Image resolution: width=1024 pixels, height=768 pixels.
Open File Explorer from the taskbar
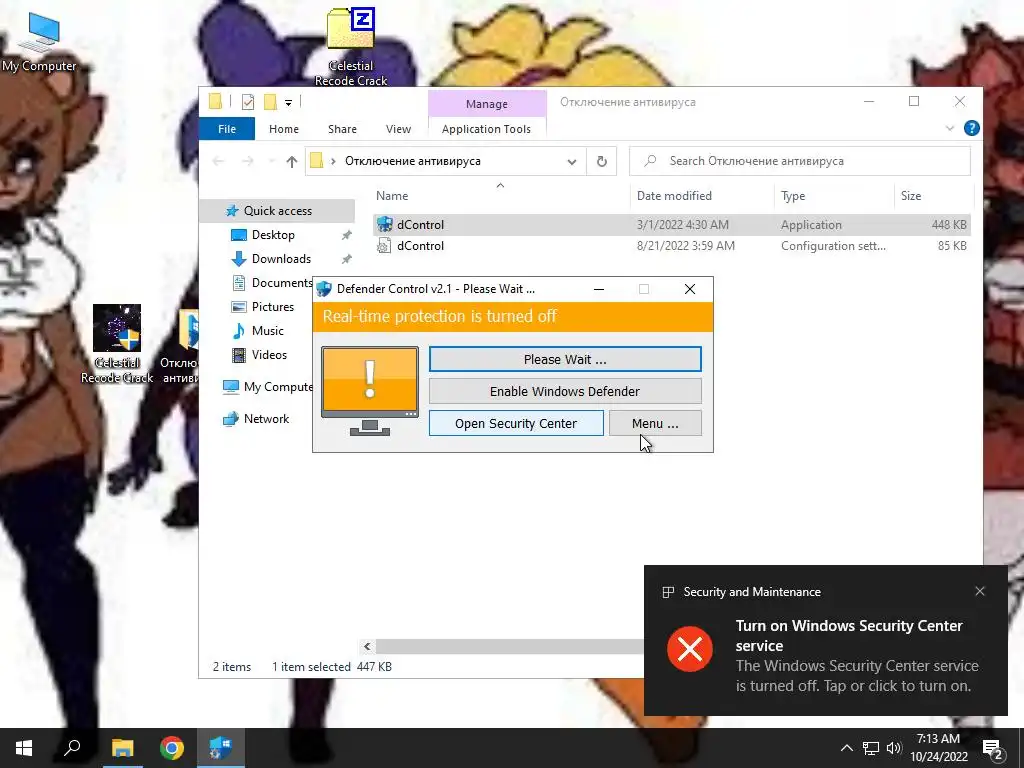(x=122, y=748)
